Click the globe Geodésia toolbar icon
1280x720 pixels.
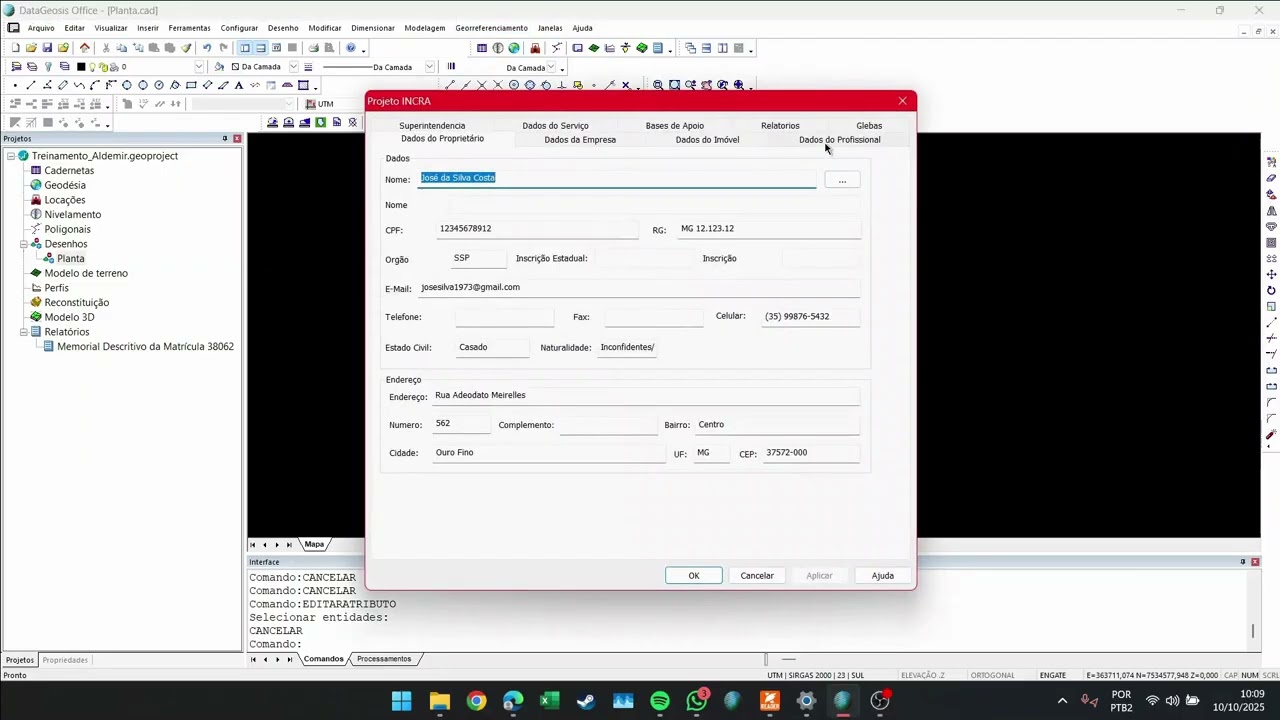(514, 48)
